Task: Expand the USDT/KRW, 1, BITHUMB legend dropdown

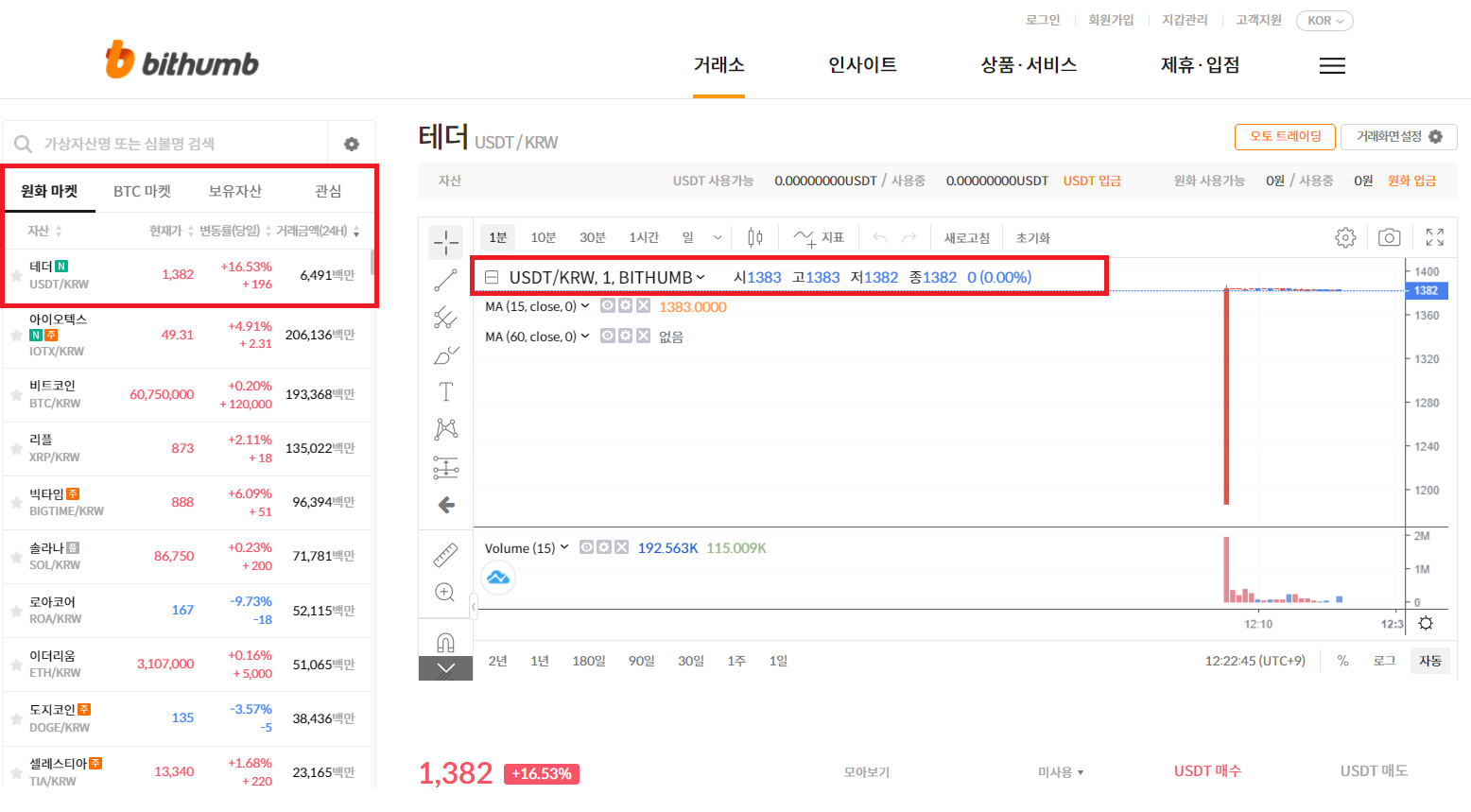Action: point(701,277)
